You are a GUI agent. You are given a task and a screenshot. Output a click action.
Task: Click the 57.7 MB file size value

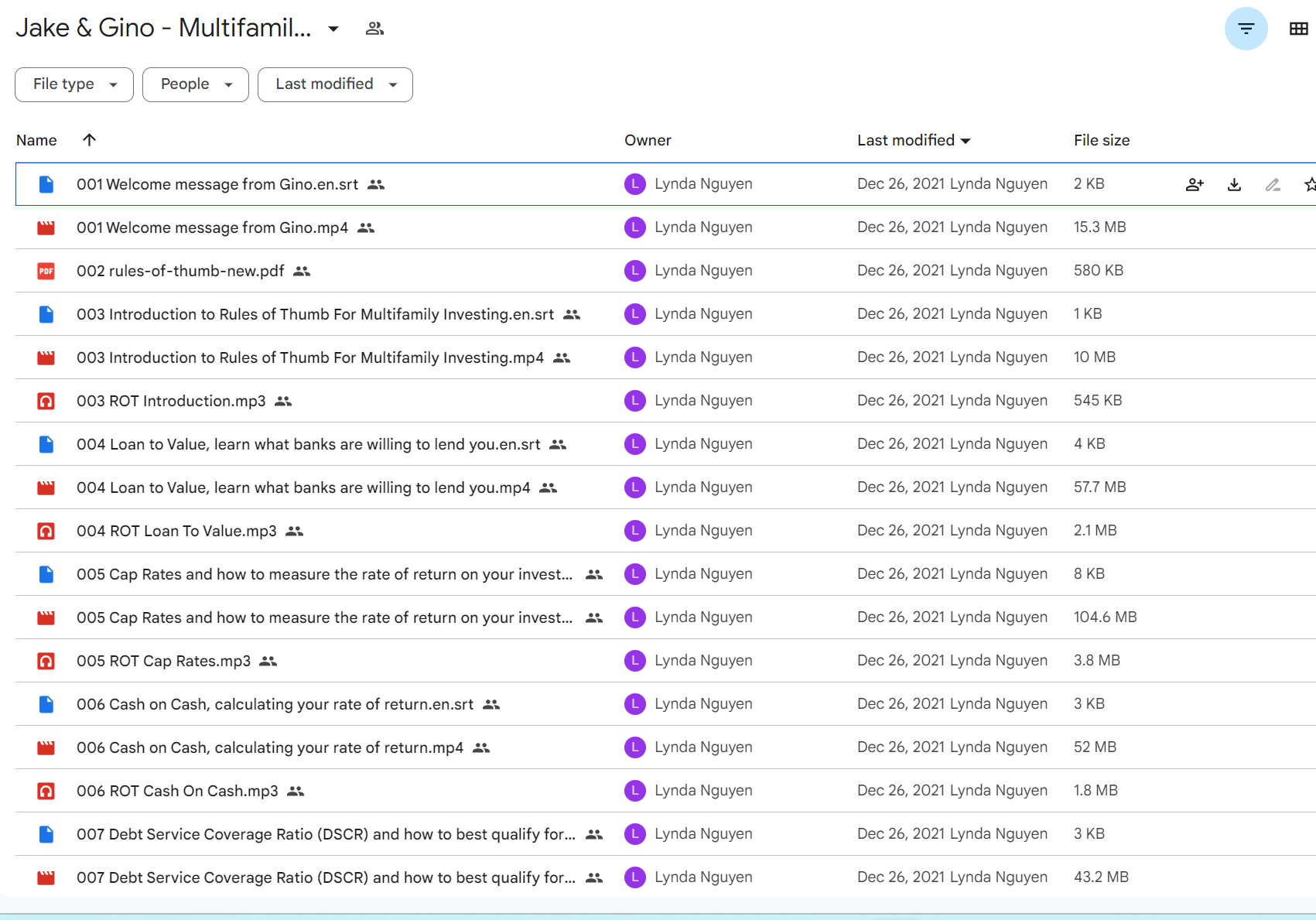(x=1099, y=487)
